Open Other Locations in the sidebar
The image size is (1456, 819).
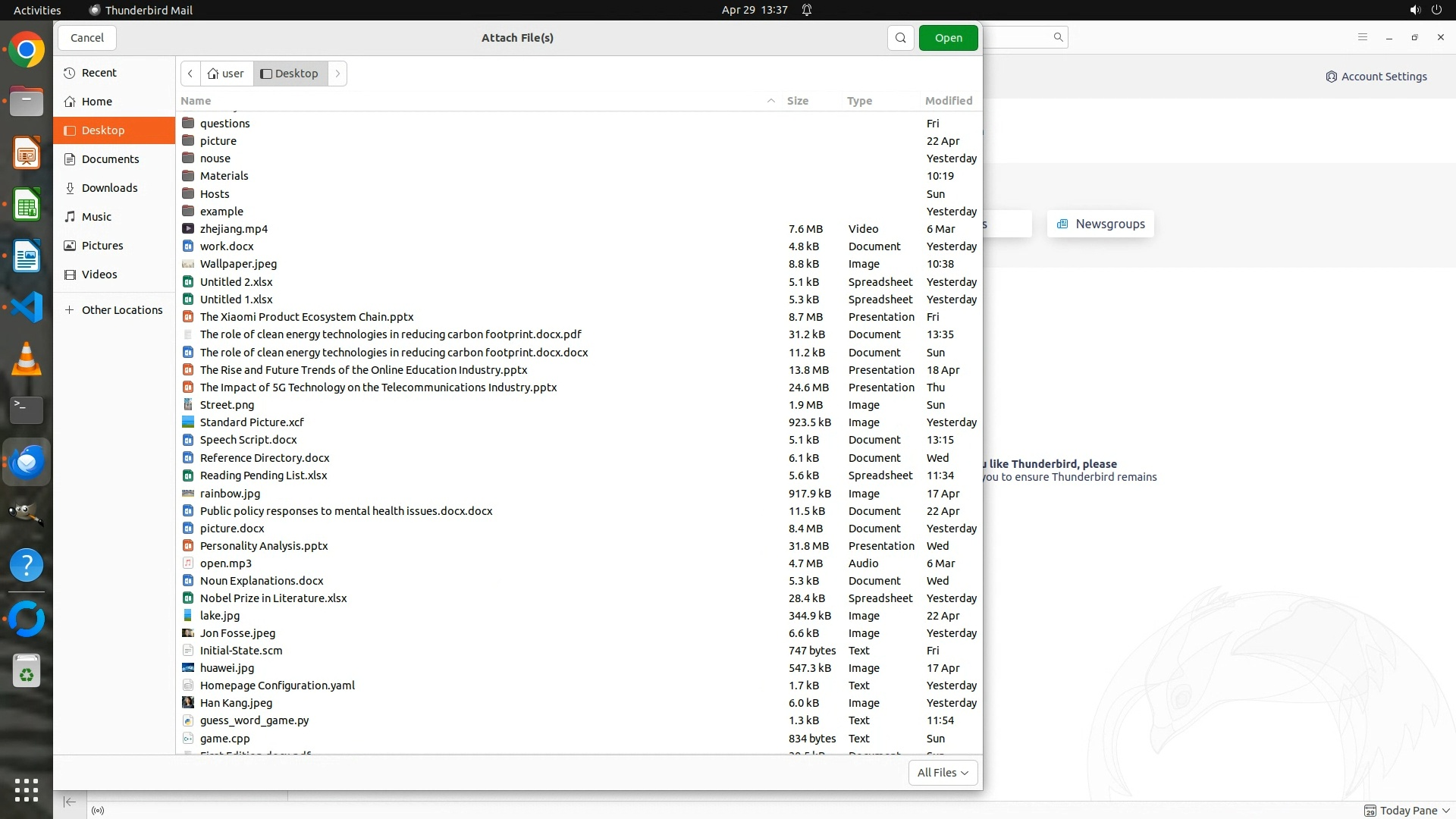click(x=121, y=310)
